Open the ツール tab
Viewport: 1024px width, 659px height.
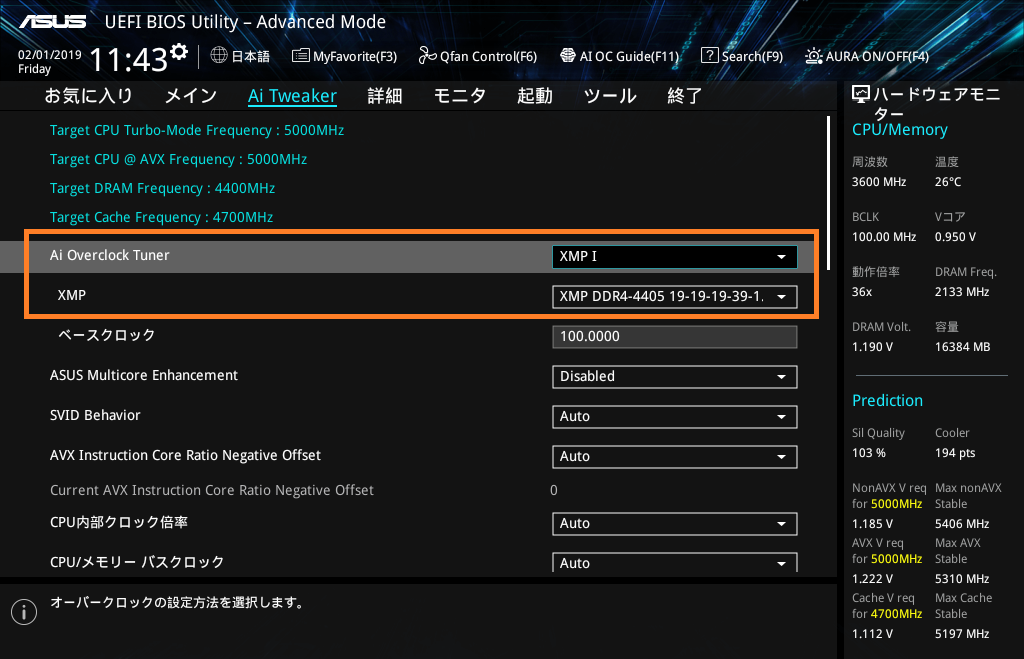[x=610, y=96]
